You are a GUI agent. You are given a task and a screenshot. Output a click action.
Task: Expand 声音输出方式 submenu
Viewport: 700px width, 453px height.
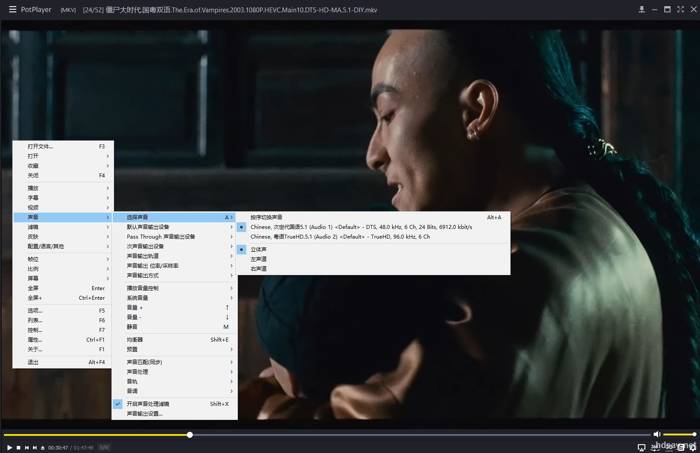175,275
